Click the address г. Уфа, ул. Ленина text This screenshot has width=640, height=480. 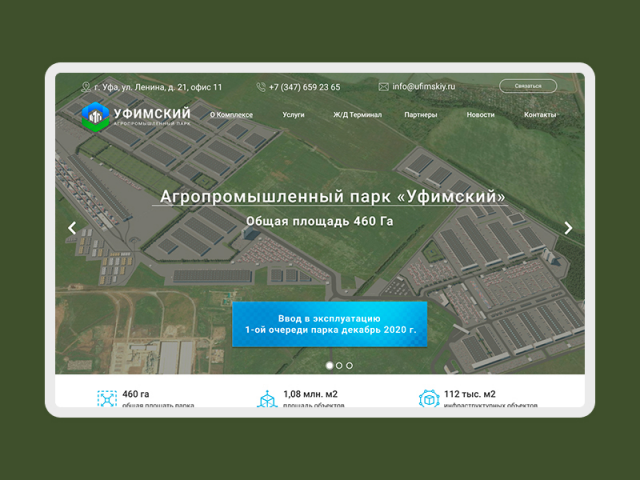[158, 87]
